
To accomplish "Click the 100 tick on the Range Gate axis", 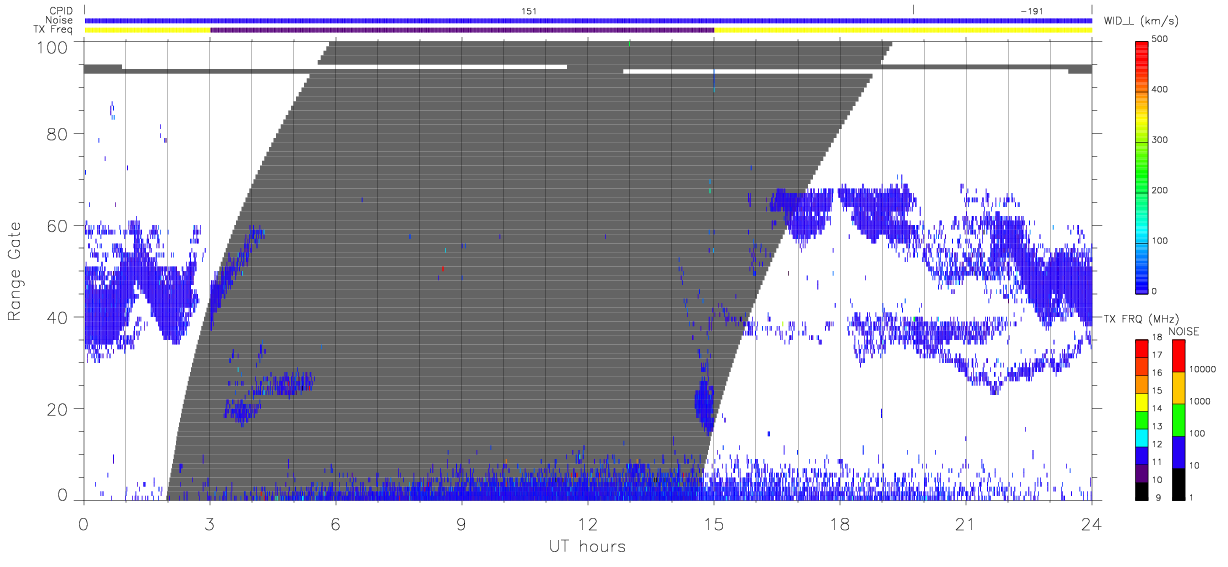I will click(x=54, y=46).
